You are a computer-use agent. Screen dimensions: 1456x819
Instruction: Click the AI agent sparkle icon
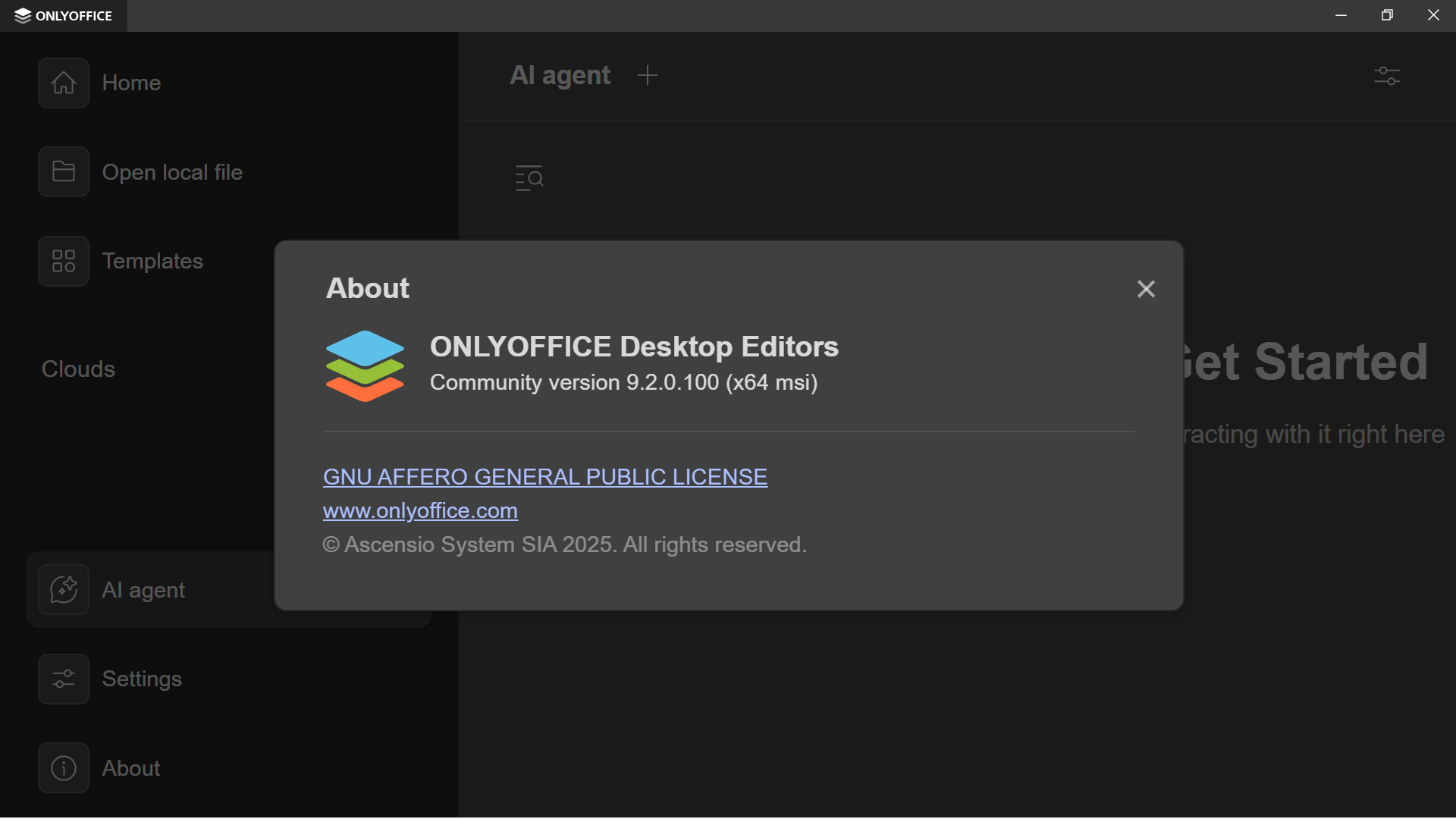pyautogui.click(x=64, y=590)
